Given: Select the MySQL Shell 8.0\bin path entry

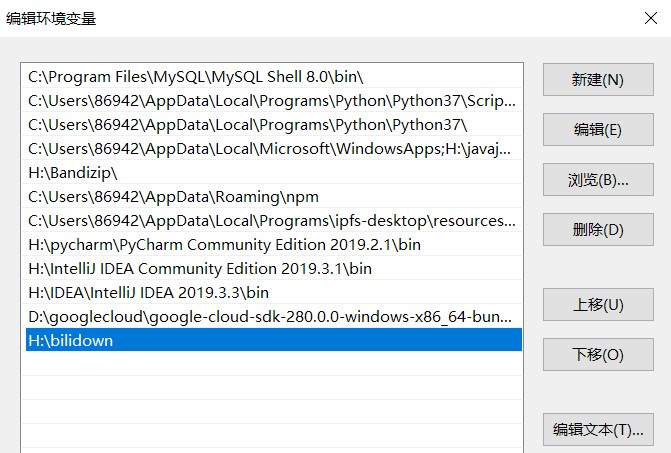Looking at the screenshot, I should pos(274,77).
